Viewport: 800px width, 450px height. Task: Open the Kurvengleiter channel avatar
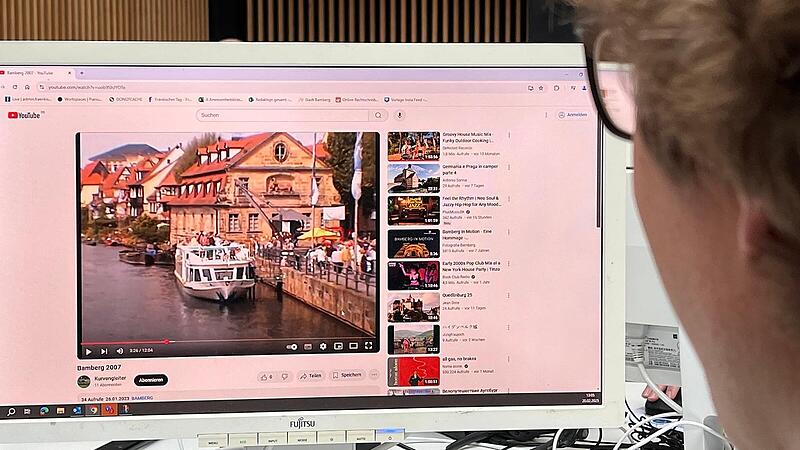click(x=84, y=381)
